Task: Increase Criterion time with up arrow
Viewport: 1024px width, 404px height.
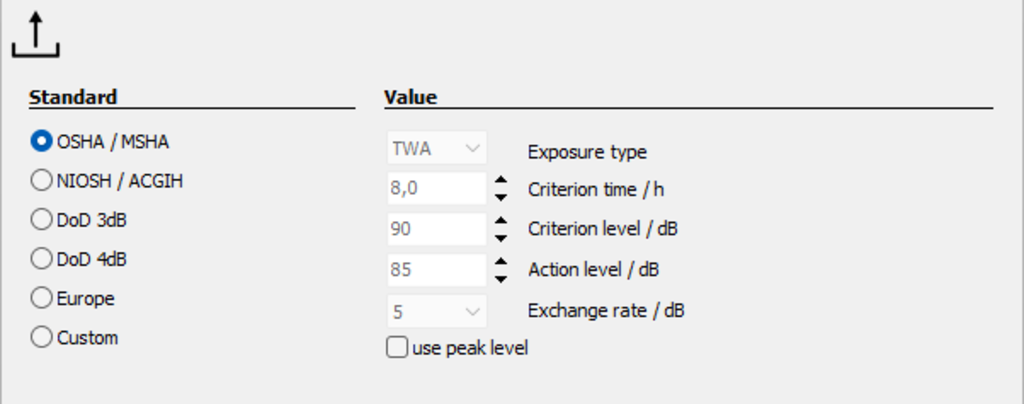Action: (x=501, y=181)
